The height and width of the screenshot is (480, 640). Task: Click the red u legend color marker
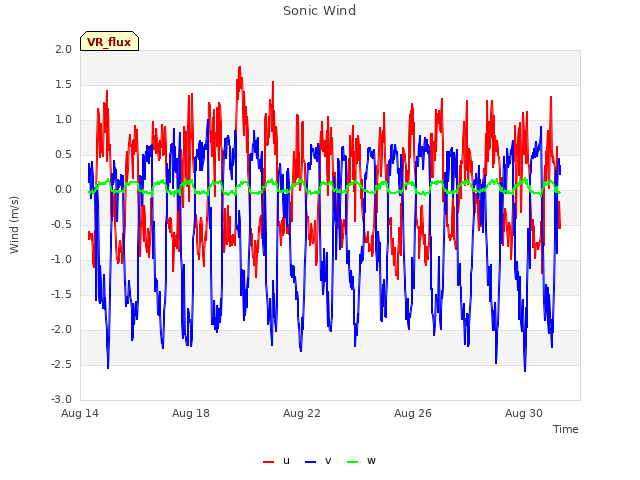(269, 462)
